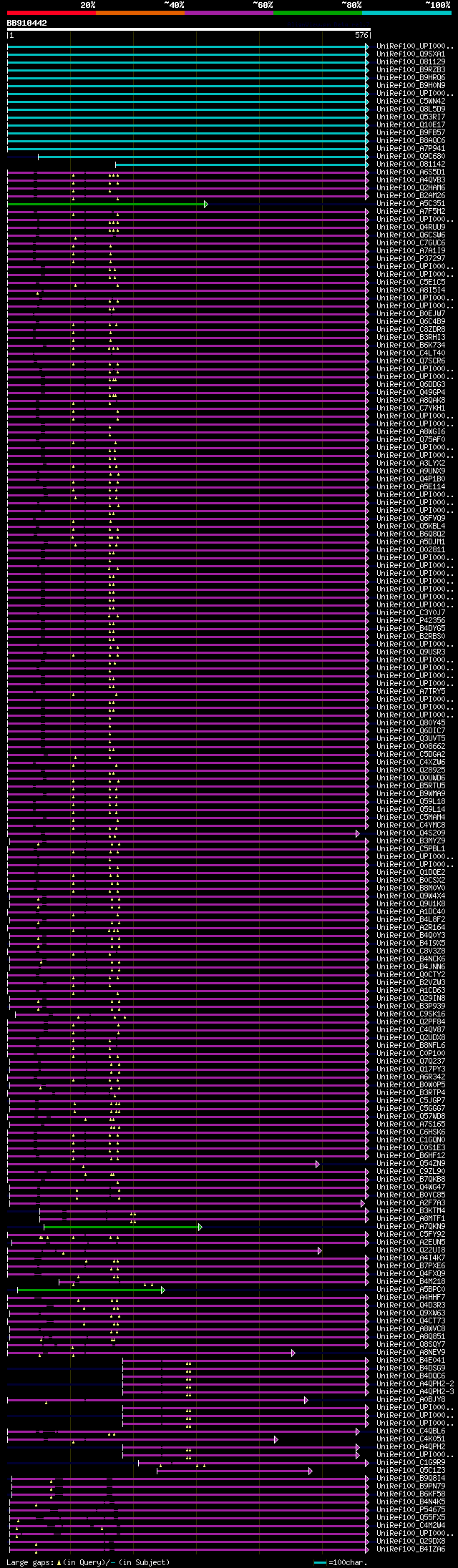Select the UniRef100_B4IZA6 label
The width and height of the screenshot is (458, 1568).
pos(411,1549)
